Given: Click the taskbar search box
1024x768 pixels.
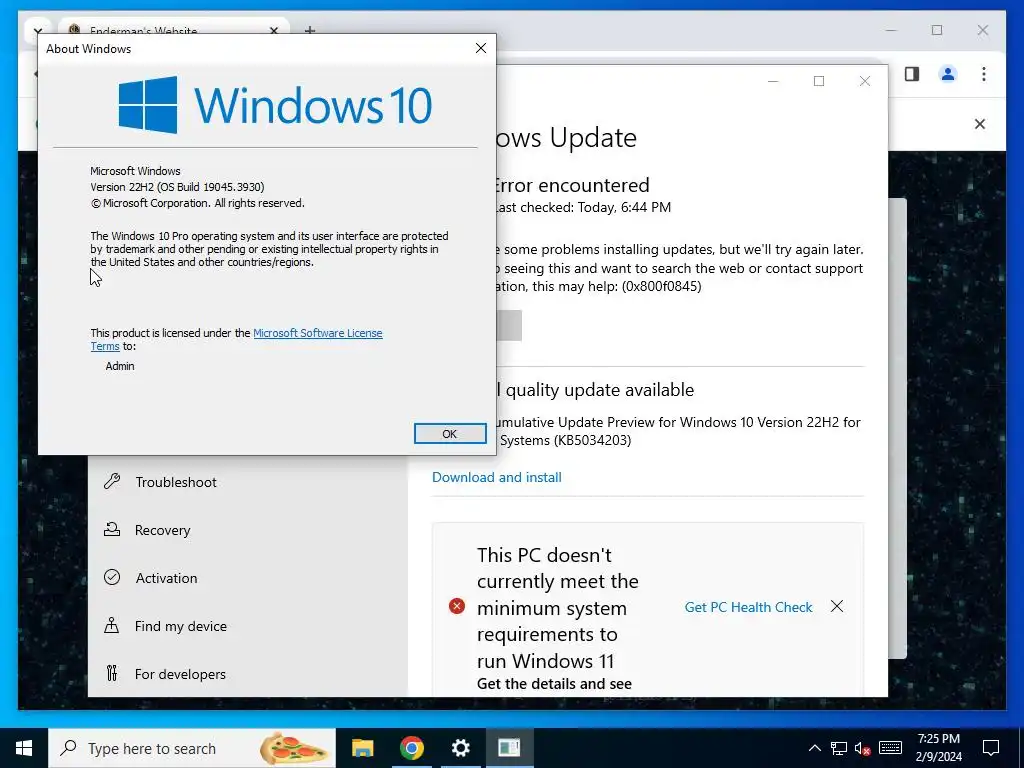Looking at the screenshot, I should (191, 748).
